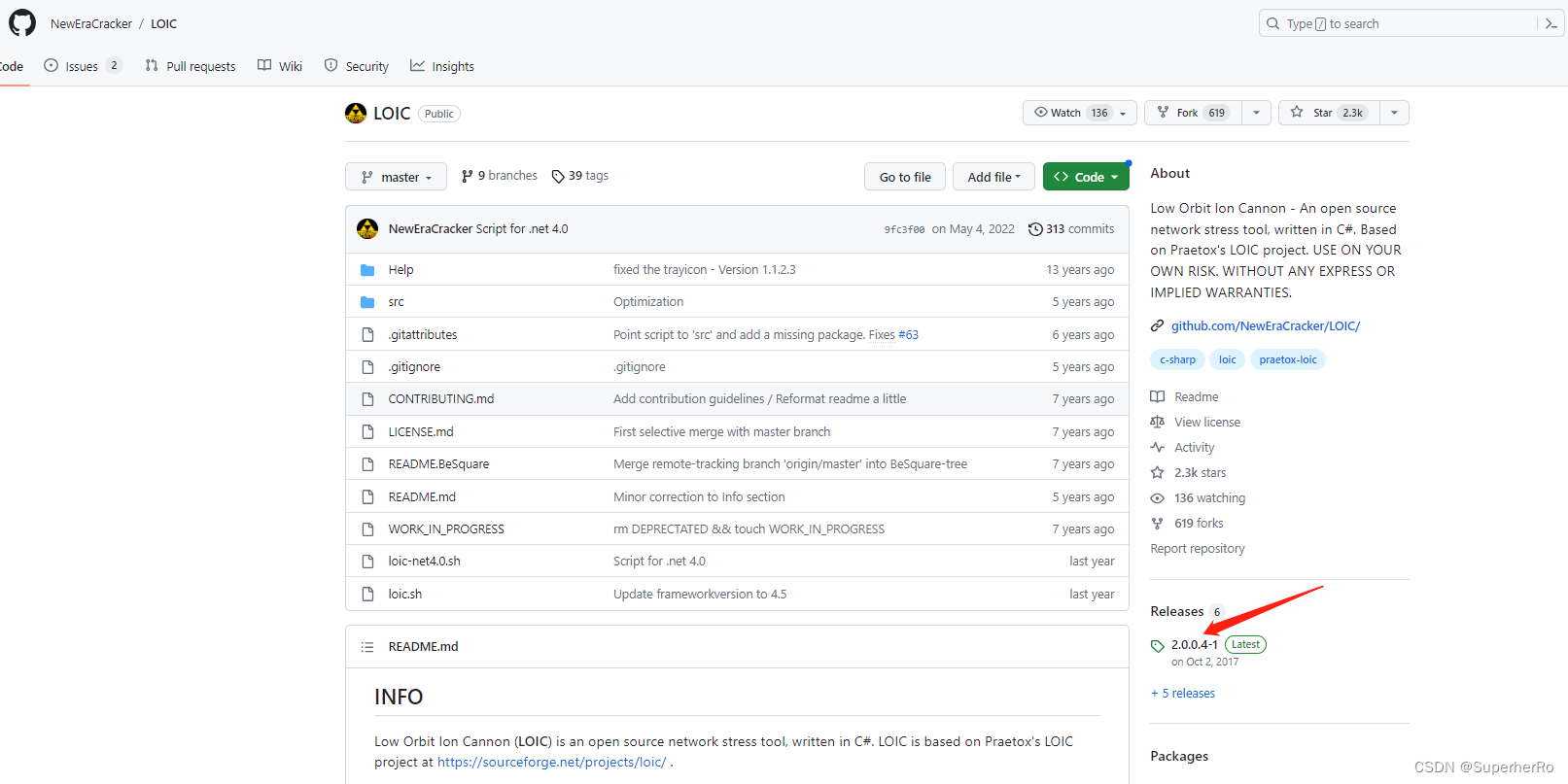The height and width of the screenshot is (784, 1568).
Task: Open the loic-net4.0.sh file
Action: point(424,562)
